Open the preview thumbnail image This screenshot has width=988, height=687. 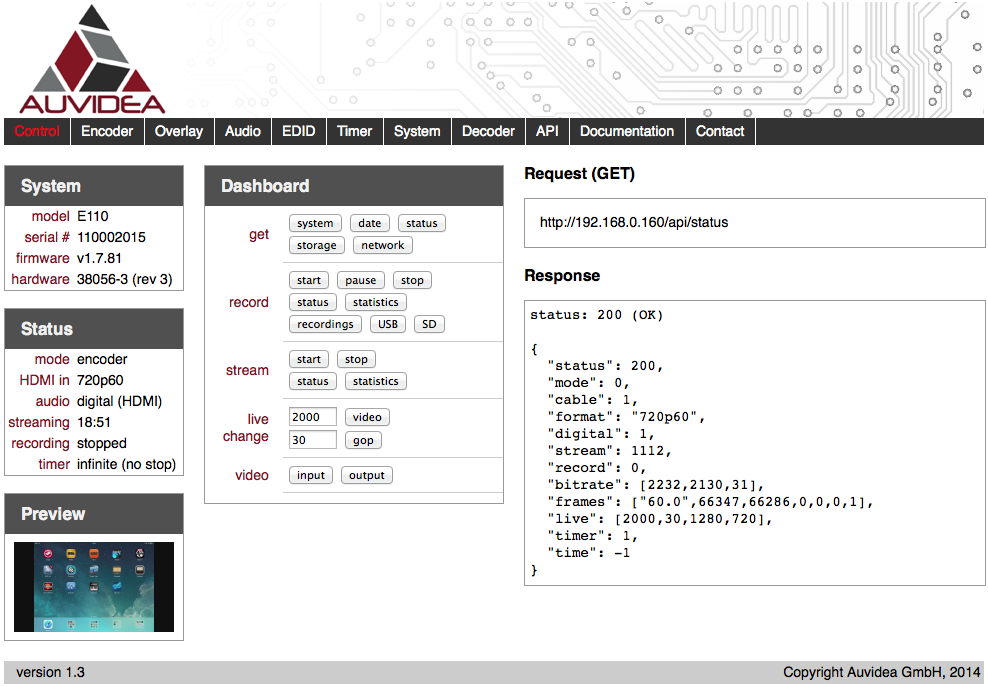[x=94, y=587]
